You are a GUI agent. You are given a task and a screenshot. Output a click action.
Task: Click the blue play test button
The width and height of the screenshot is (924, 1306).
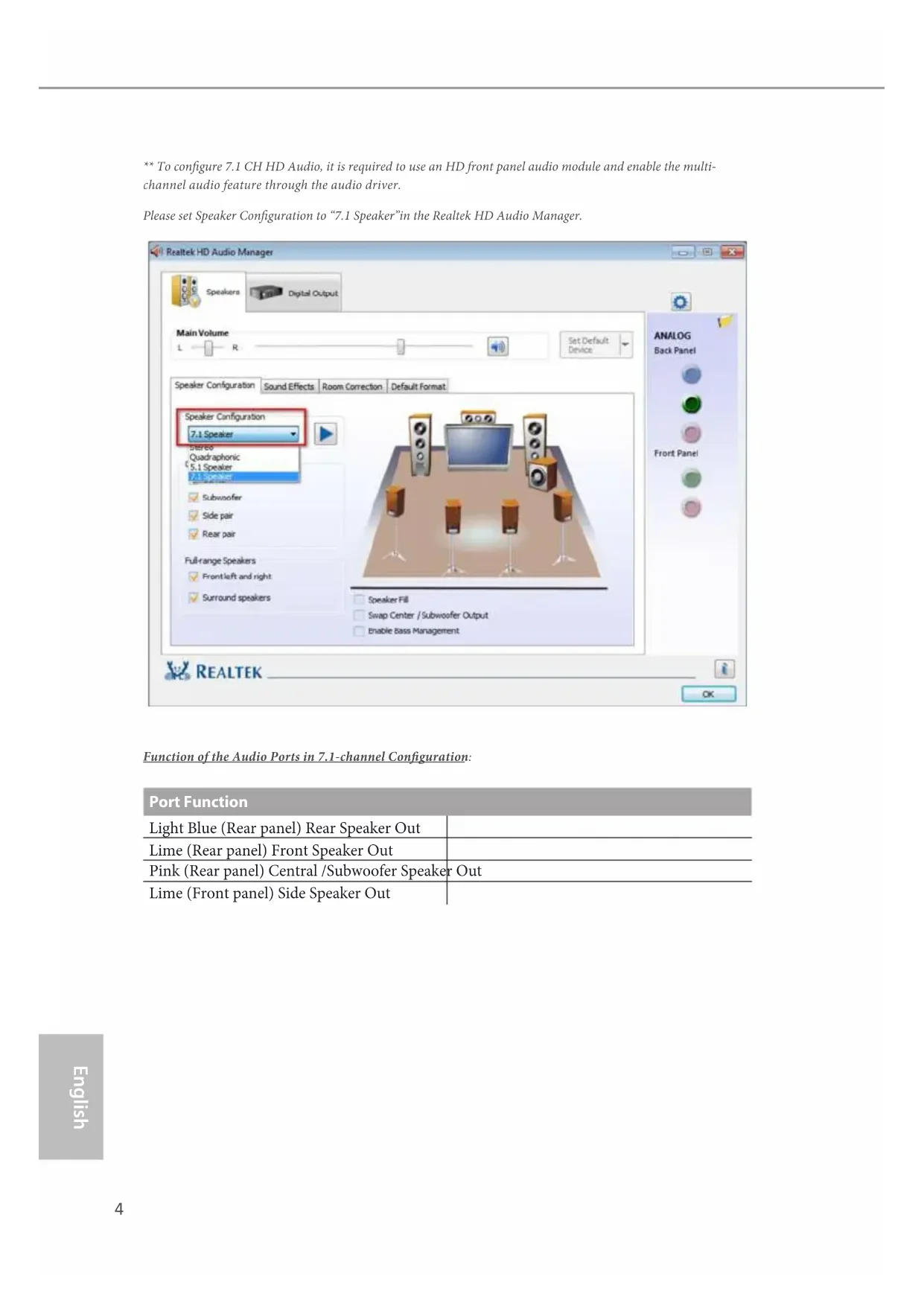click(325, 433)
